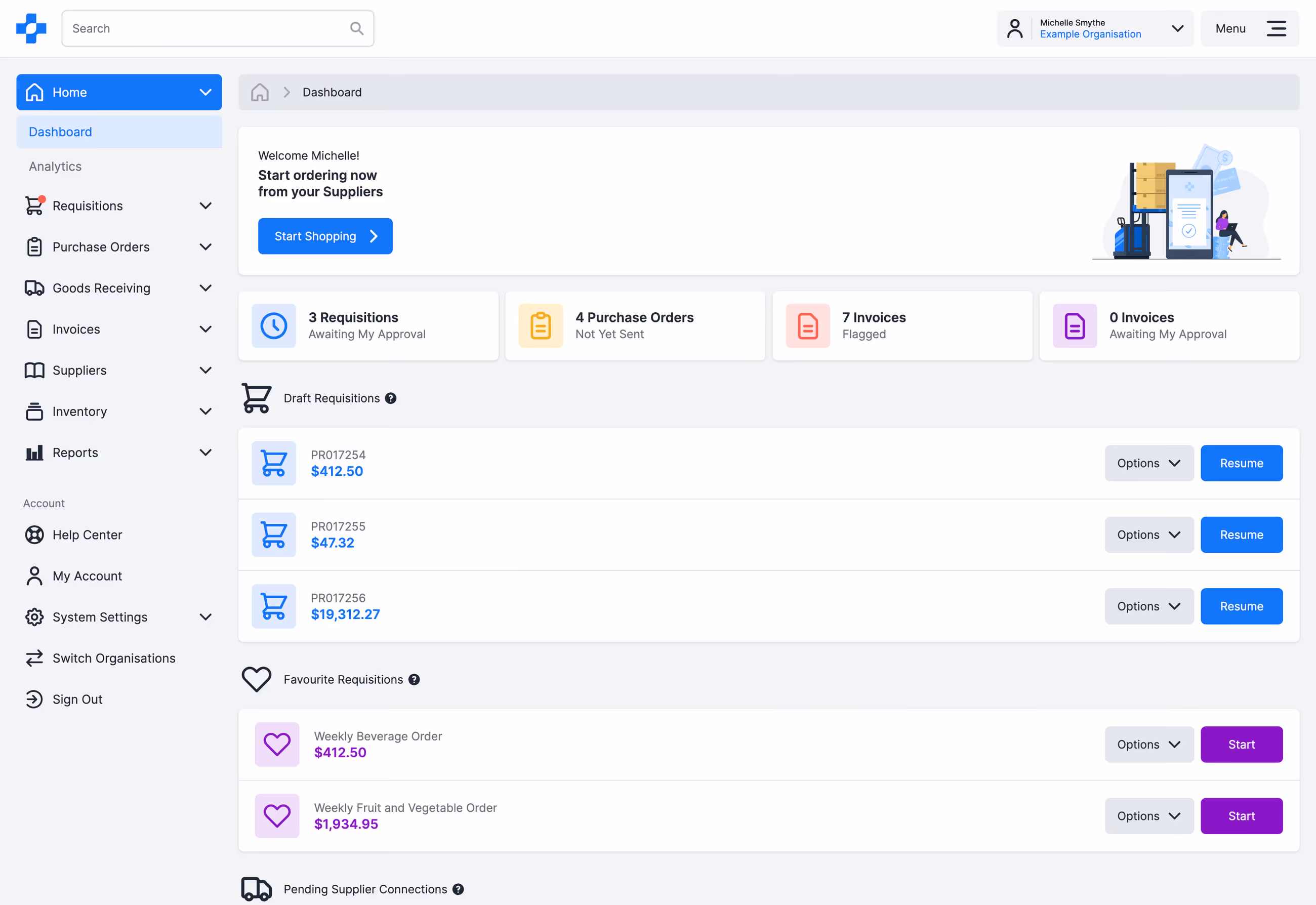
Task: Select Dashboard in the sidebar
Action: point(119,132)
